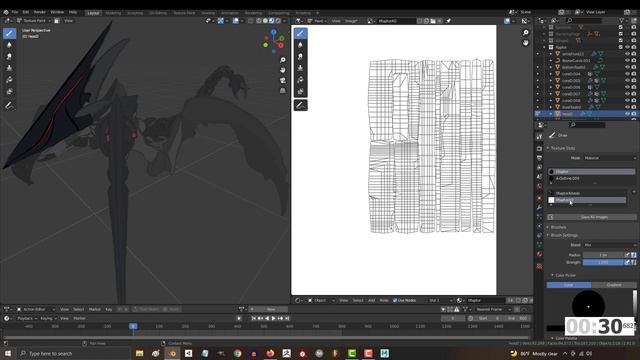Select the Gradient color mode button

point(613,285)
